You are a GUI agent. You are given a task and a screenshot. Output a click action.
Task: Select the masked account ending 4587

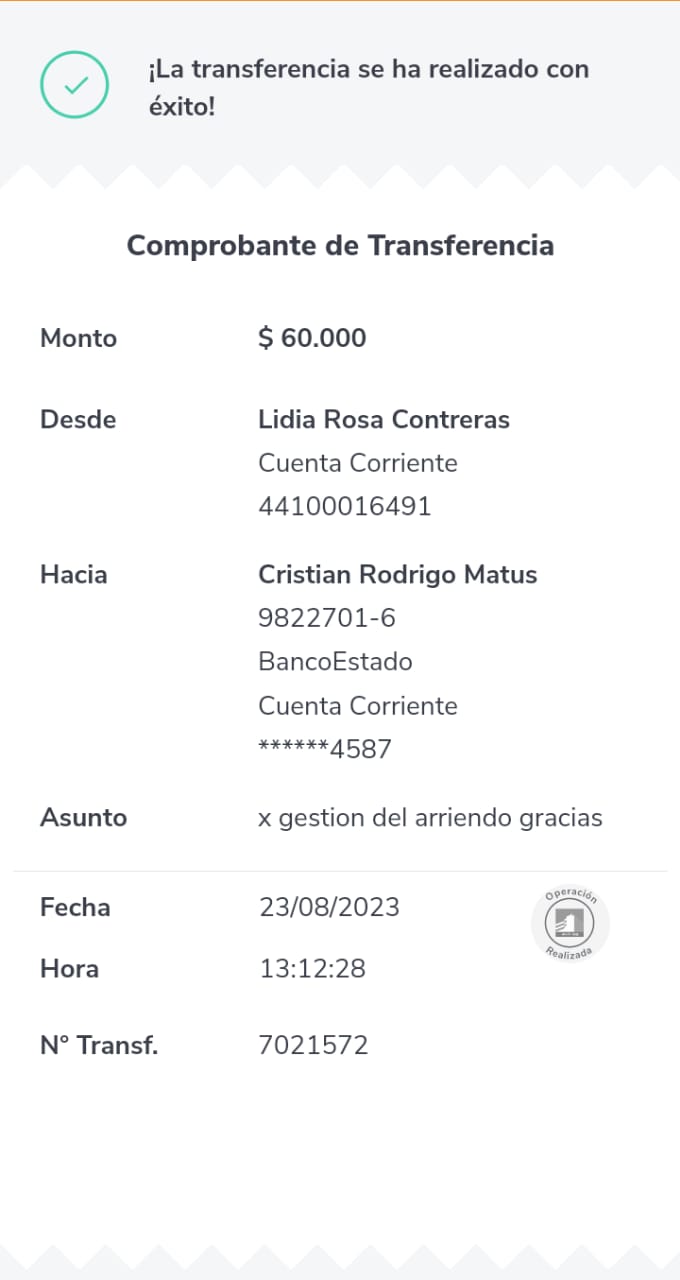tap(325, 749)
